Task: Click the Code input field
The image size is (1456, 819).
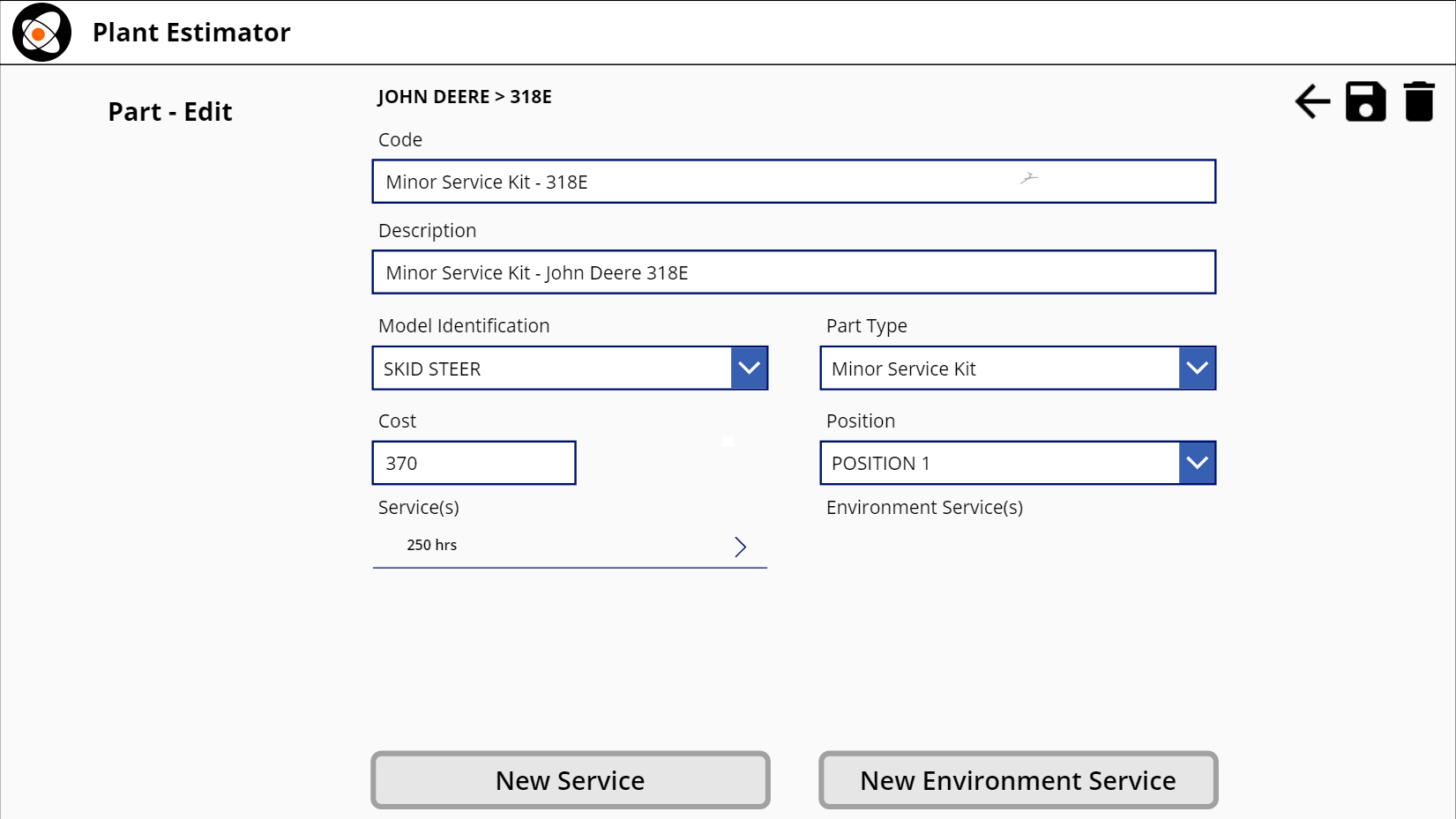Action: 794,182
